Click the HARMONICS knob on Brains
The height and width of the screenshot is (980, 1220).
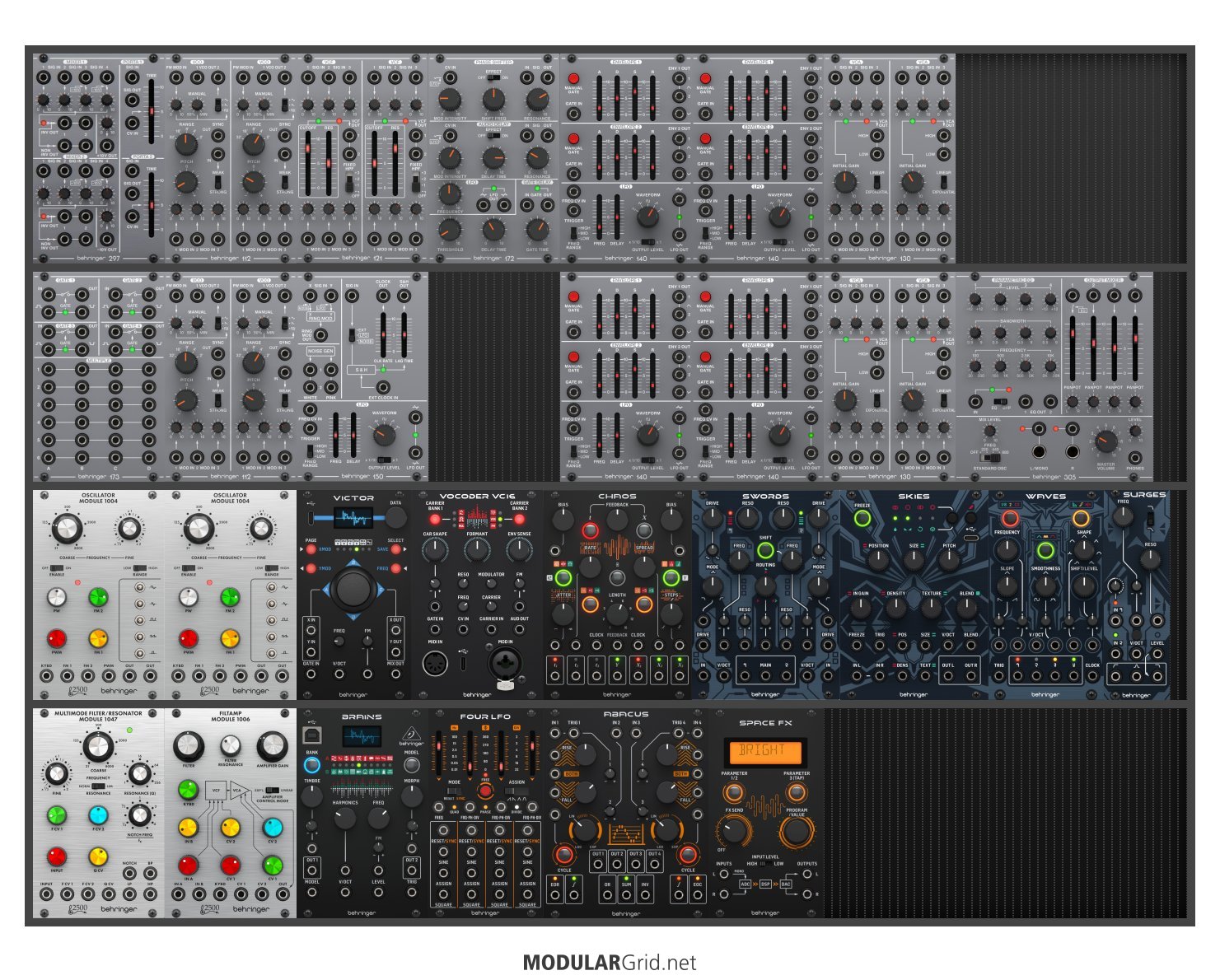pos(345,818)
